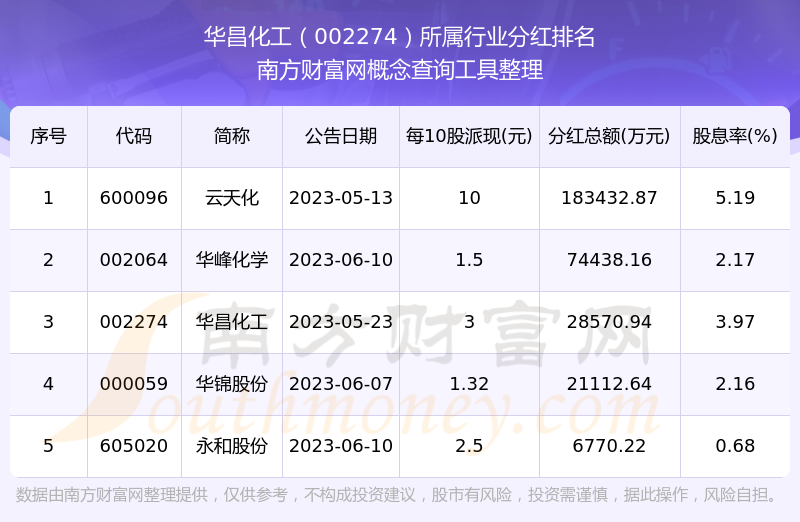Image resolution: width=800 pixels, height=522 pixels.
Task: Click the yield value 2.16
Action: [x=735, y=384]
